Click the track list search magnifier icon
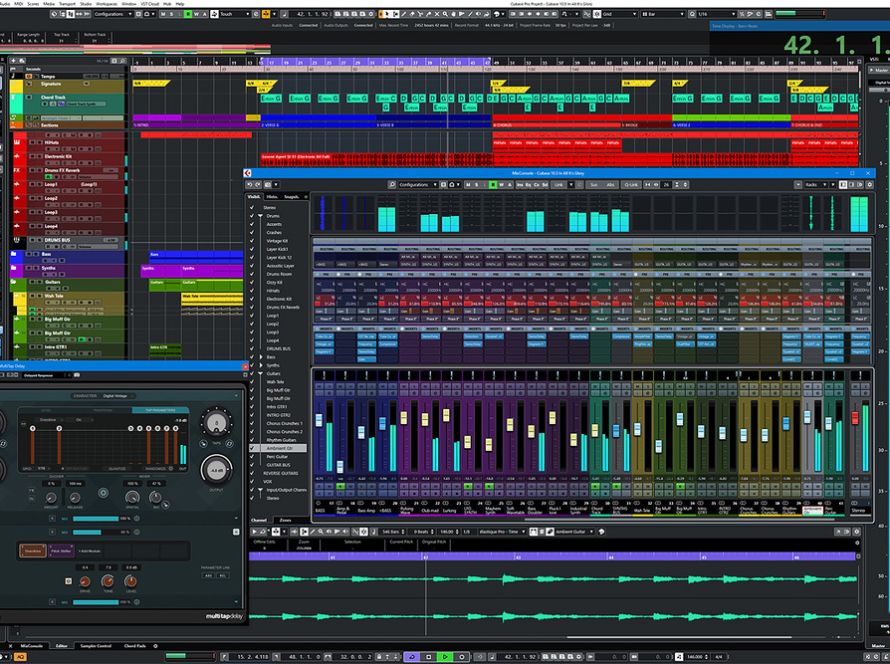 click(123, 61)
